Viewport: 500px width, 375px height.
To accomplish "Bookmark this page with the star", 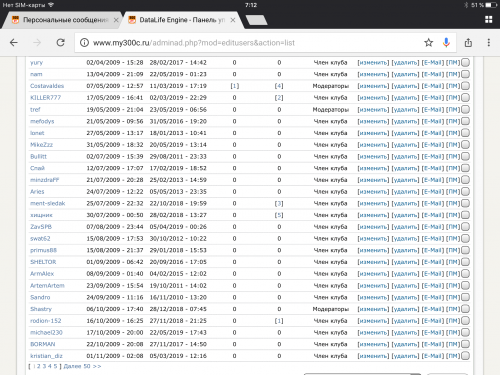I will [x=428, y=43].
